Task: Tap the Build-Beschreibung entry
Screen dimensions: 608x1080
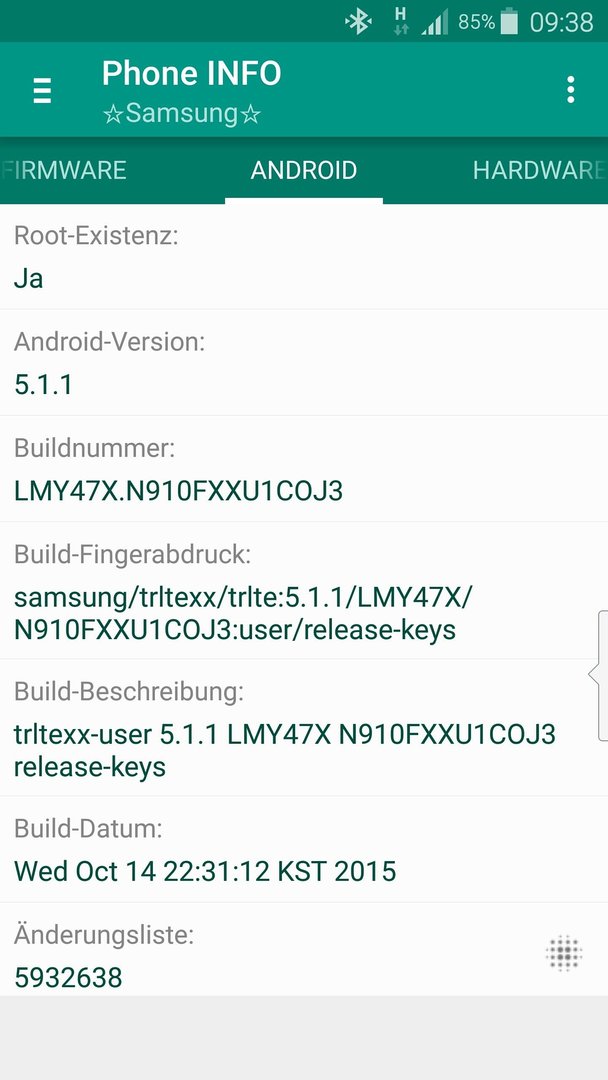Action: [304, 727]
